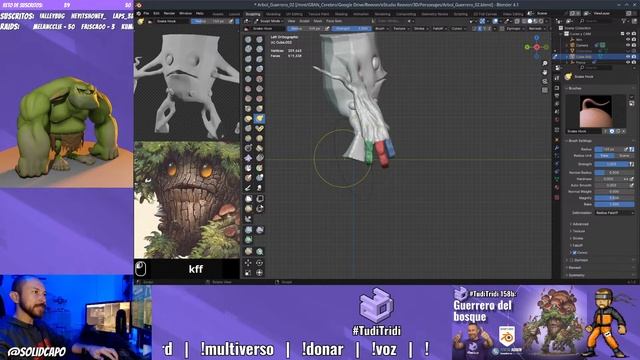Open the Falloff dropdown in tool header

pos(439,29)
